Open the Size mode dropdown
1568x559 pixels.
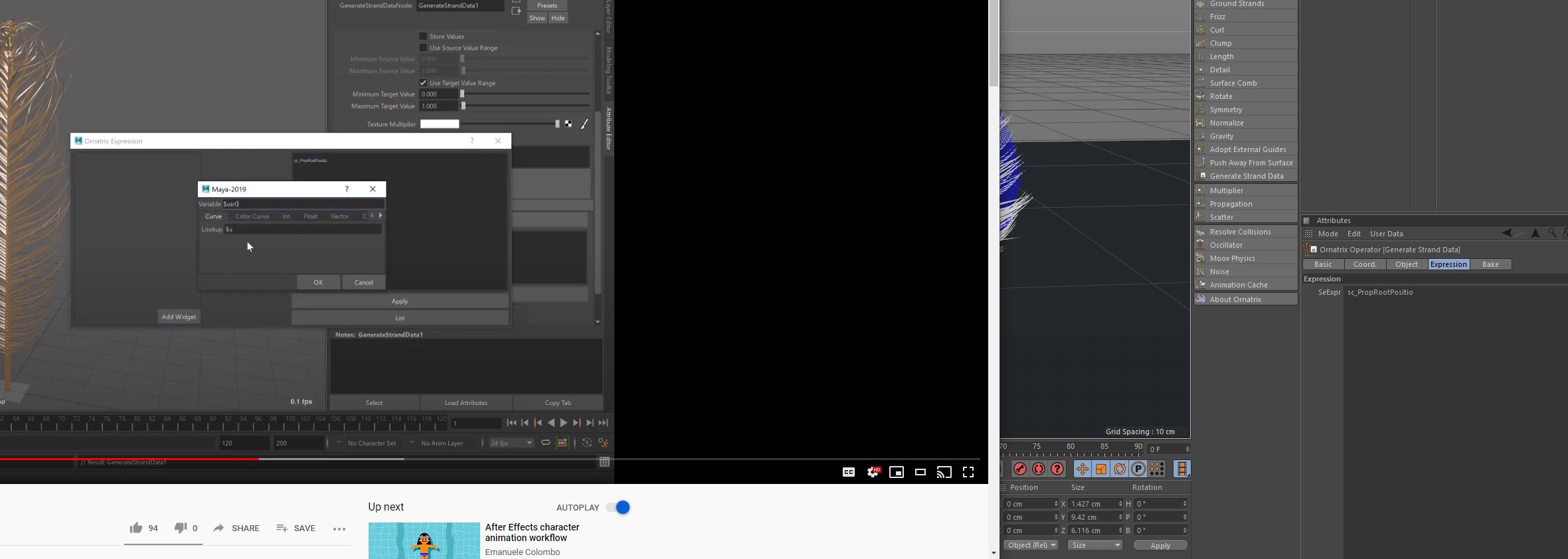pyautogui.click(x=1094, y=545)
